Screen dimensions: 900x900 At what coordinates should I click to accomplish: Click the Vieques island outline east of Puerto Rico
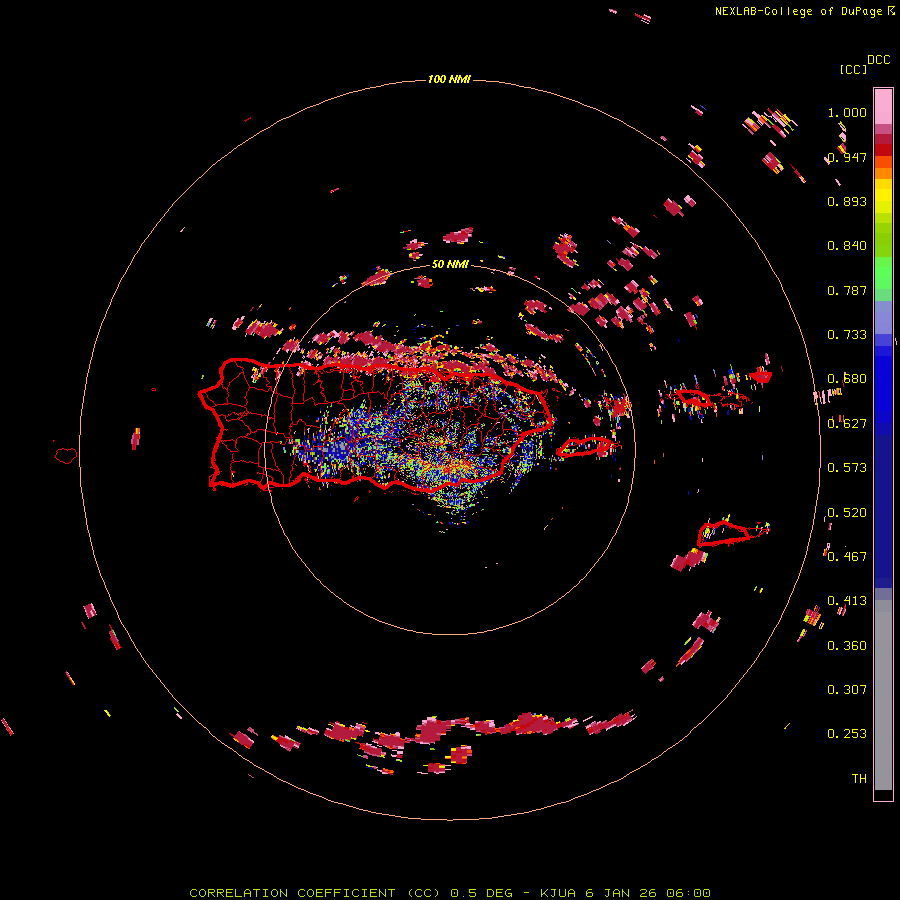[584, 447]
